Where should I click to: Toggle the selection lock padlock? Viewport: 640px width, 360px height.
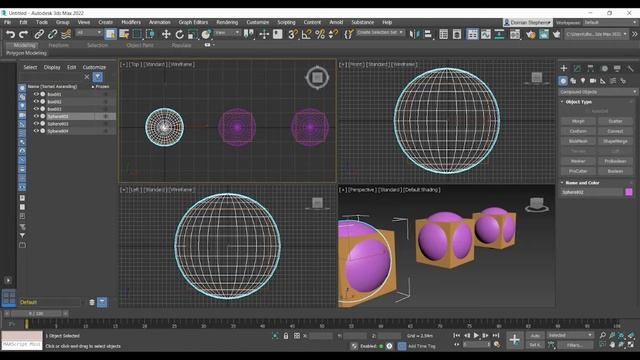(286, 336)
